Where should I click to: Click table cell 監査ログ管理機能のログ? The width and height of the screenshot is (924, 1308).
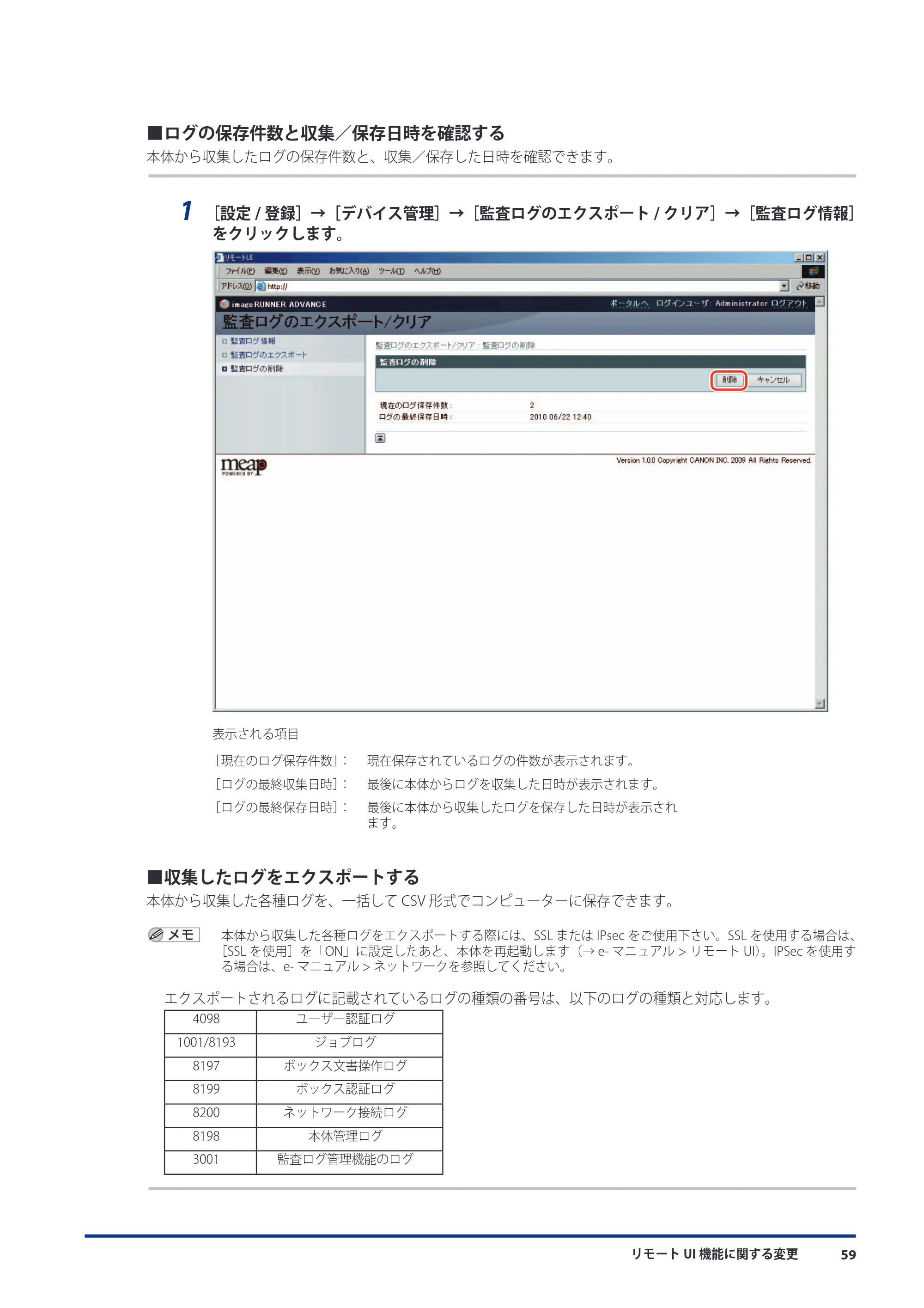350,1162
